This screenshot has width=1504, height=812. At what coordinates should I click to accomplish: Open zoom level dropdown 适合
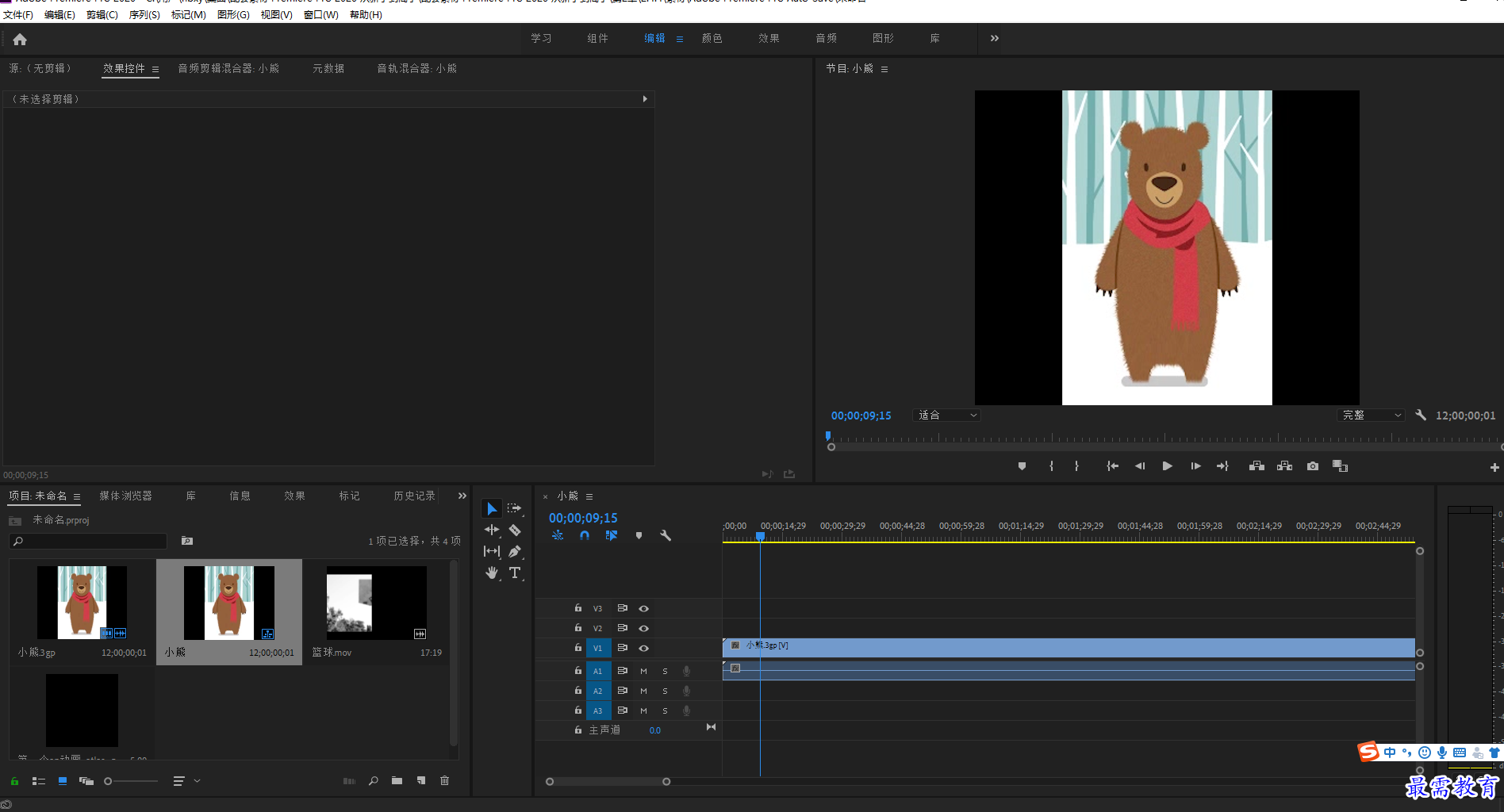[x=948, y=415]
